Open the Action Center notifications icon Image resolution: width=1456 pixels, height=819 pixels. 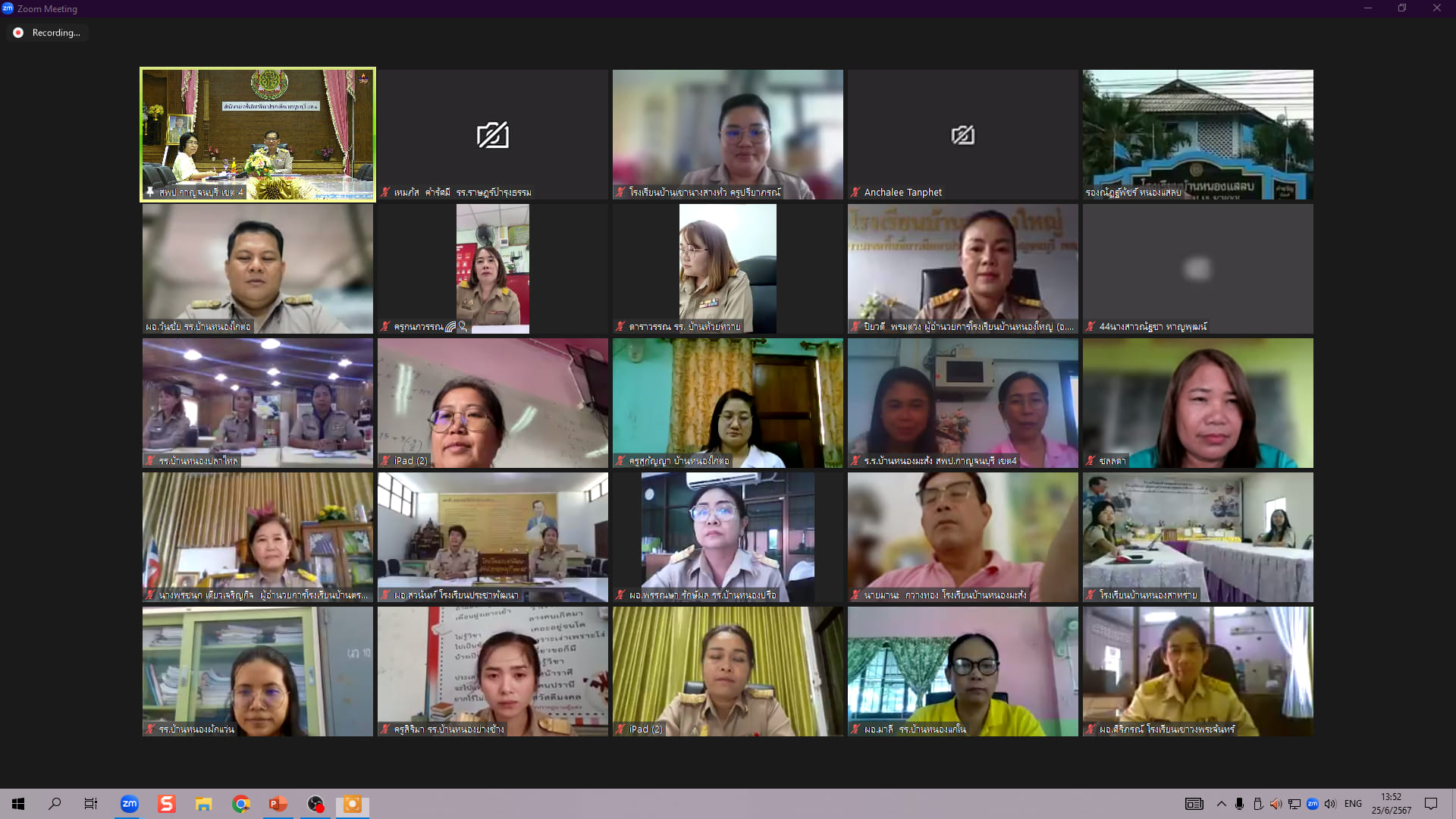1431,804
